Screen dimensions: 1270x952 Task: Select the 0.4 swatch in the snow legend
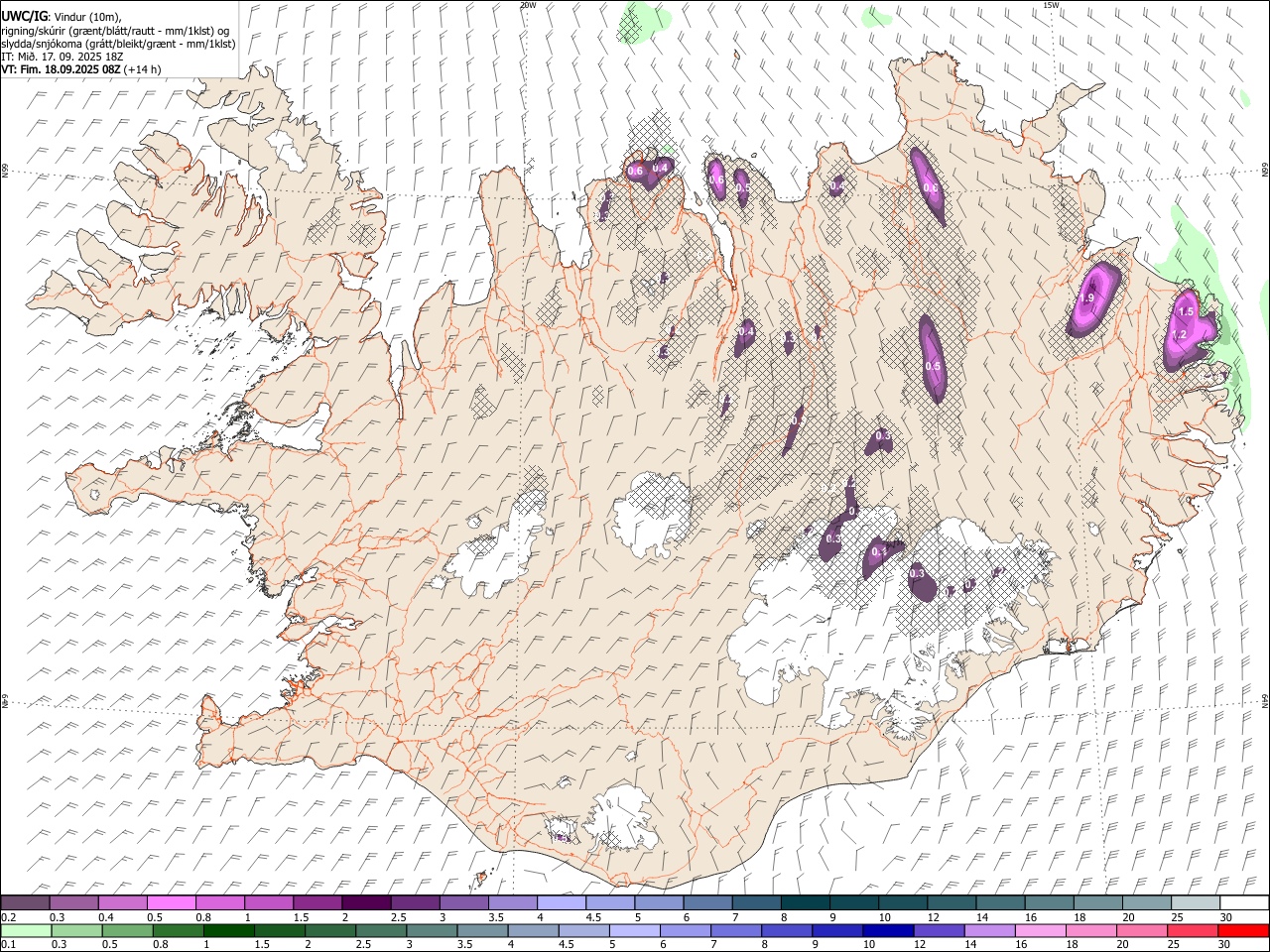pos(122,902)
